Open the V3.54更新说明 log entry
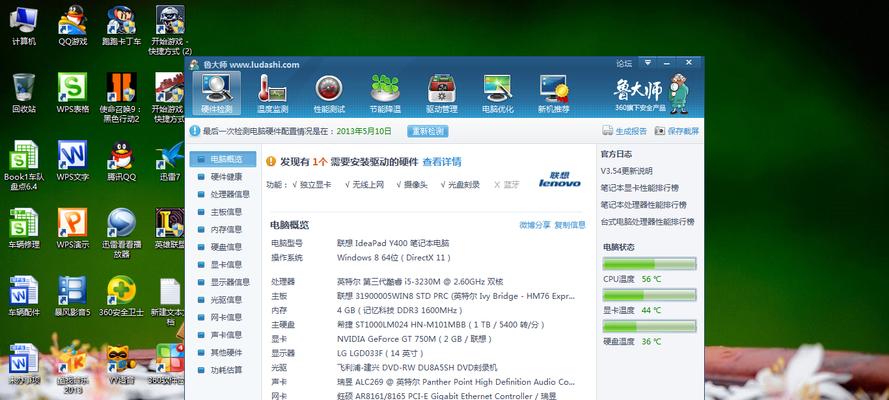889x400 pixels. click(x=626, y=171)
